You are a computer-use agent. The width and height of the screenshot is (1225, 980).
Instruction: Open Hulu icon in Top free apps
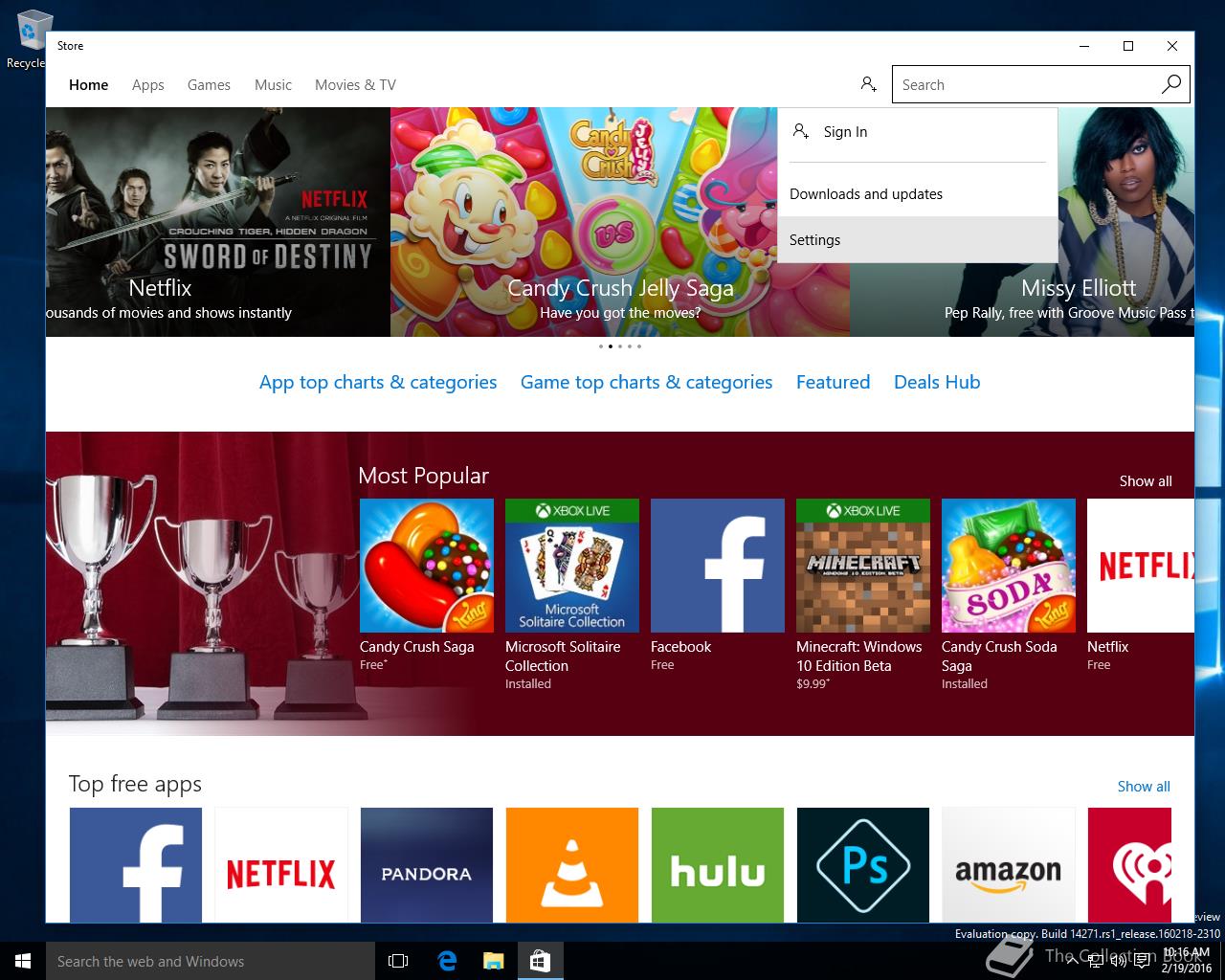pos(718,865)
